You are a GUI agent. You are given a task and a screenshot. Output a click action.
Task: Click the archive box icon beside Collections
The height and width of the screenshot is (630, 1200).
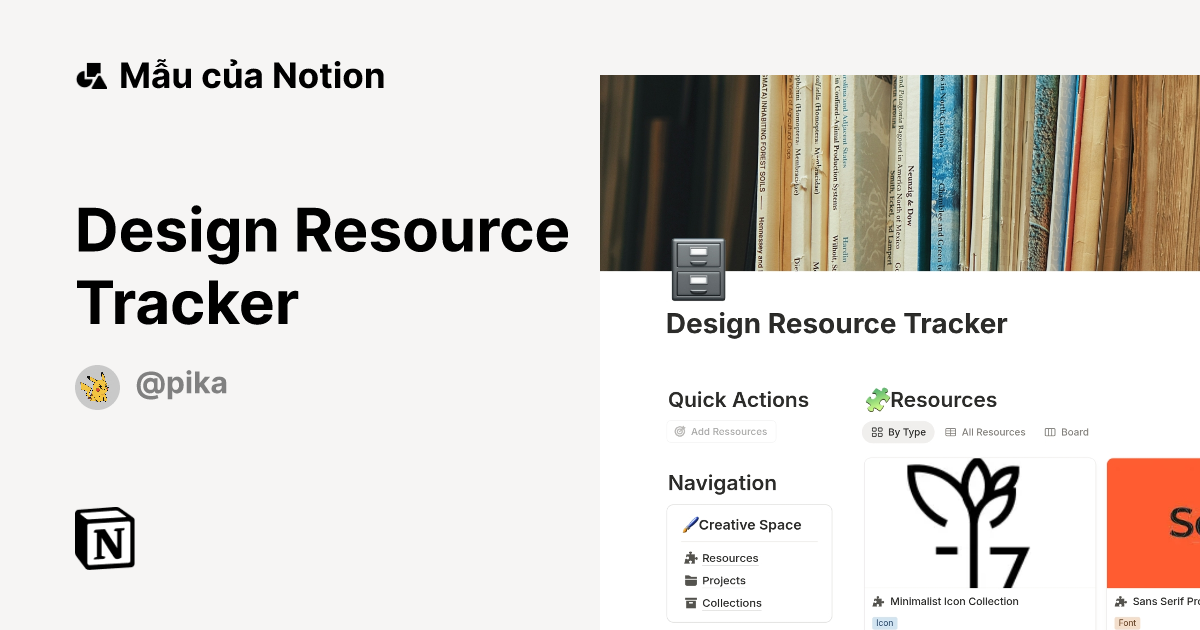(690, 603)
